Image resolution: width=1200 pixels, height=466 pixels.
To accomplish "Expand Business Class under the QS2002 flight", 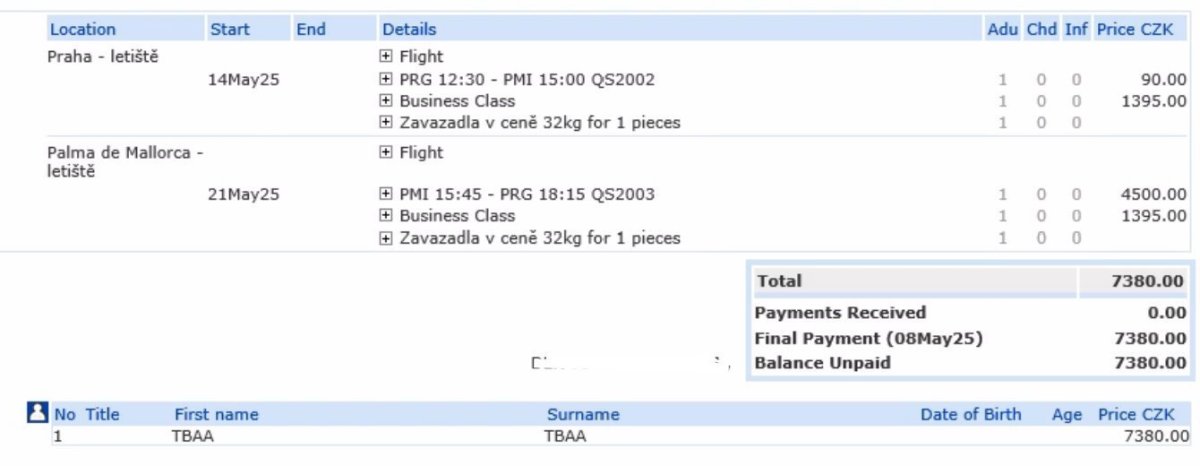I will tap(386, 101).
